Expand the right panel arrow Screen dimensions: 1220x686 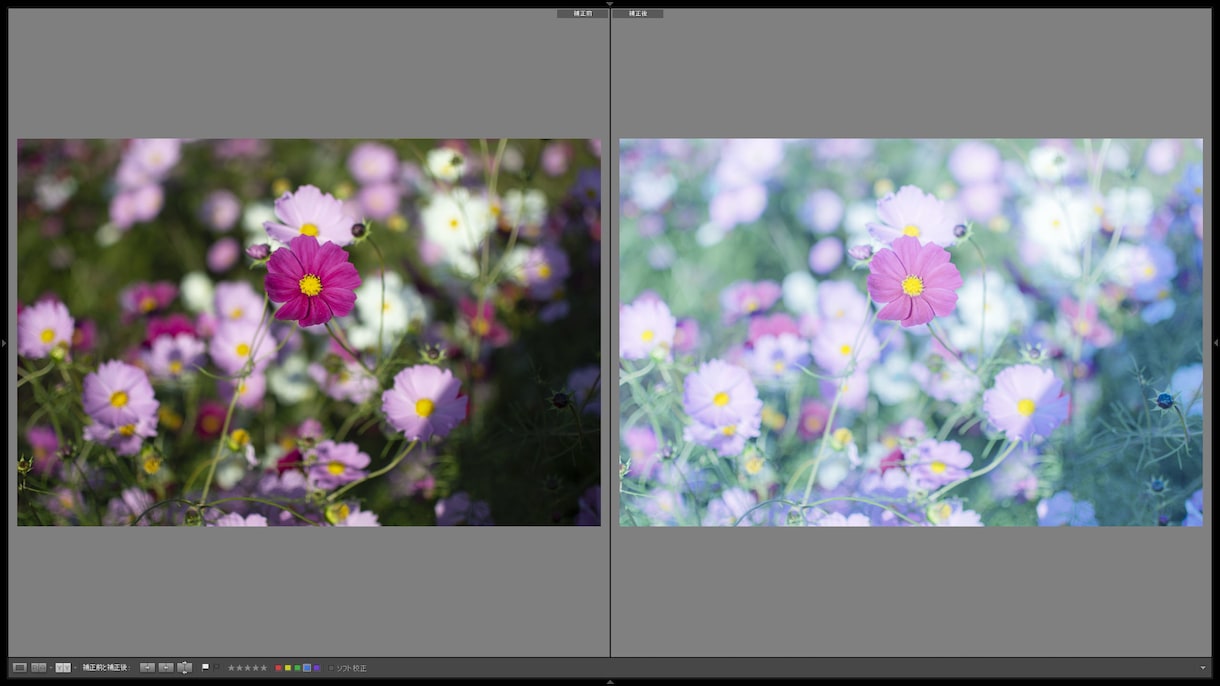coord(1216,343)
